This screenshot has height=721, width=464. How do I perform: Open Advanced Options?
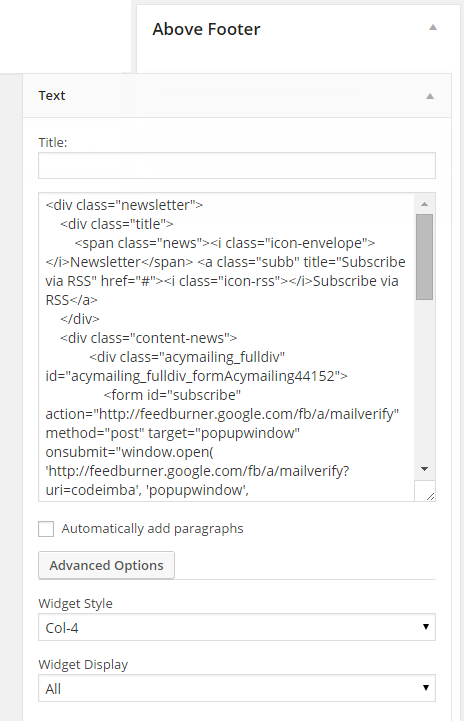(106, 565)
